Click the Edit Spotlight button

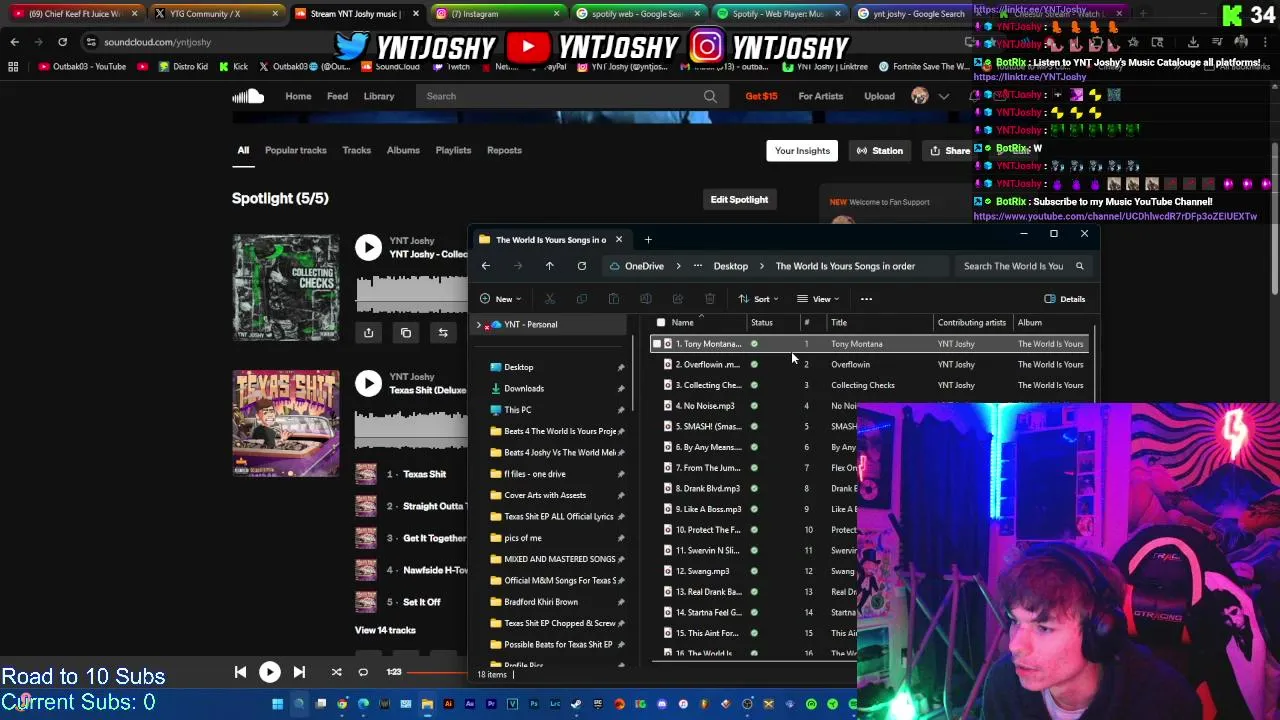pos(739,199)
